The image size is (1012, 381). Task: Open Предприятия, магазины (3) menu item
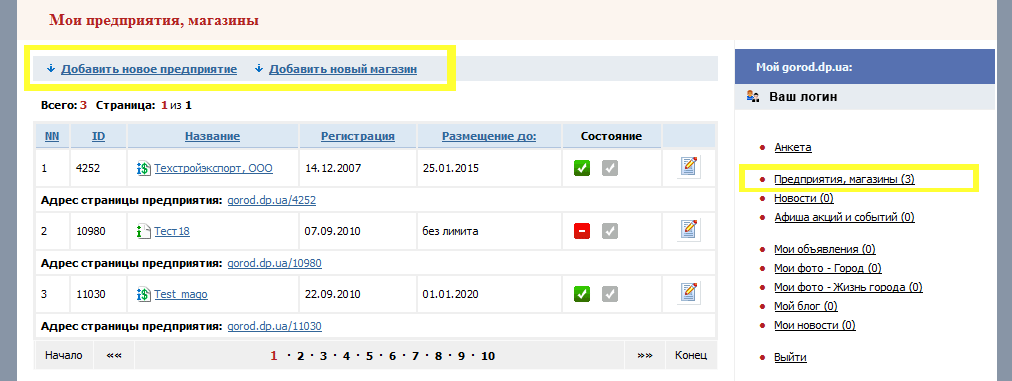(x=844, y=179)
